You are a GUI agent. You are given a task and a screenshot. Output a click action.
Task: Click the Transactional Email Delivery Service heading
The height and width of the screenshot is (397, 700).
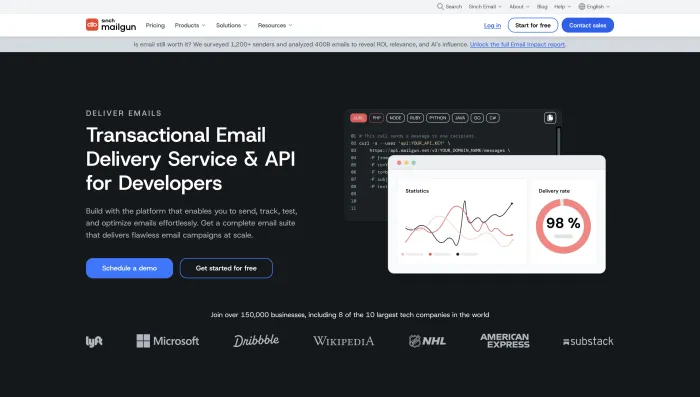(191, 159)
